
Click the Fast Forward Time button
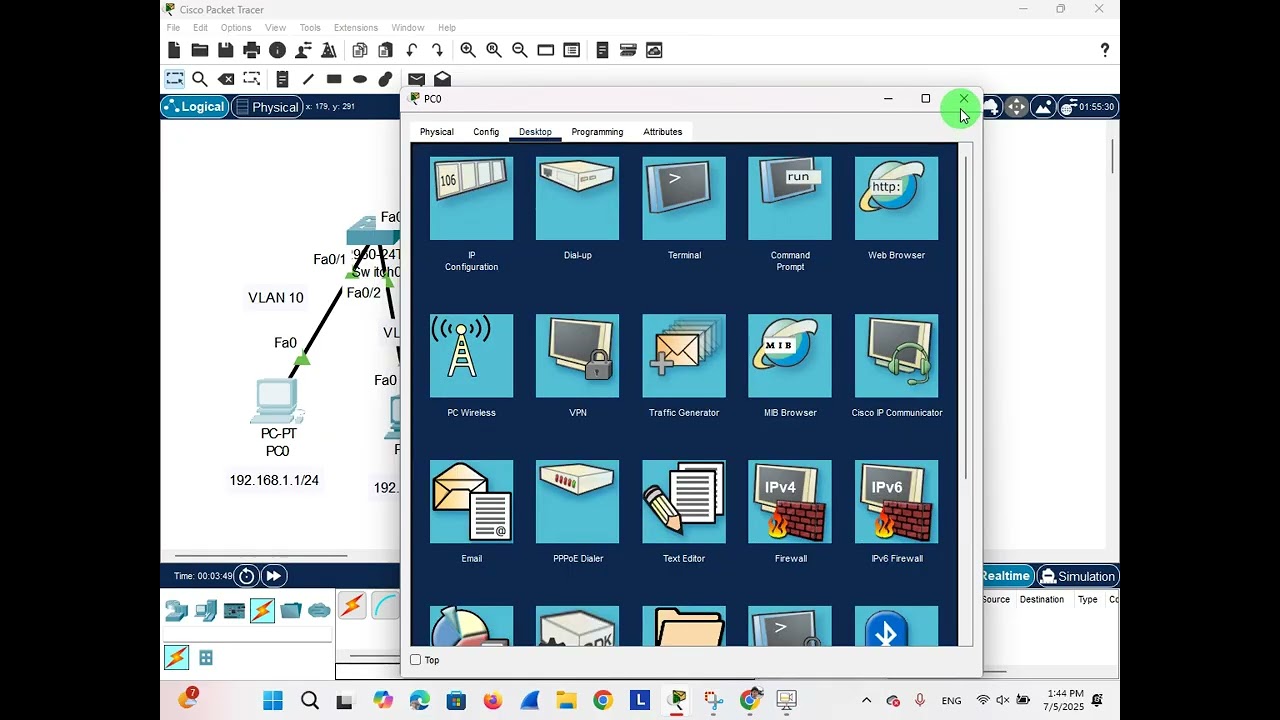point(273,576)
